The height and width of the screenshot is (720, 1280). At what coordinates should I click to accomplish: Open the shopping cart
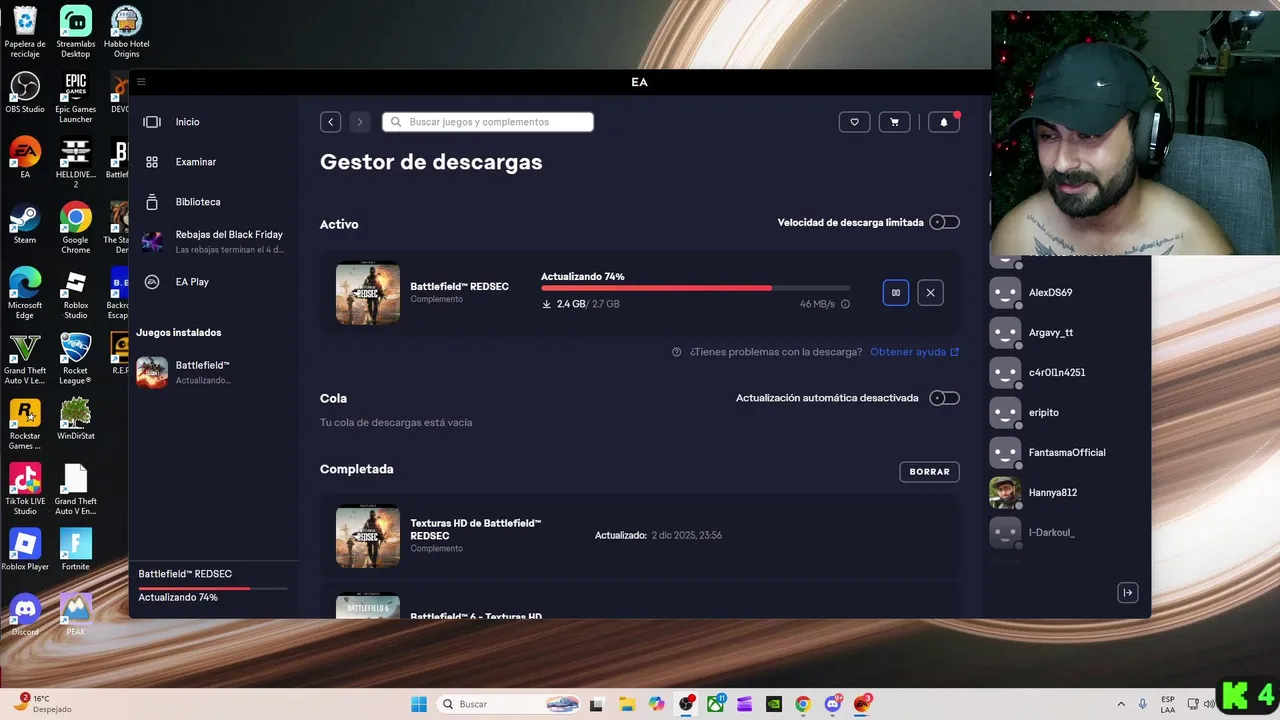coord(894,122)
